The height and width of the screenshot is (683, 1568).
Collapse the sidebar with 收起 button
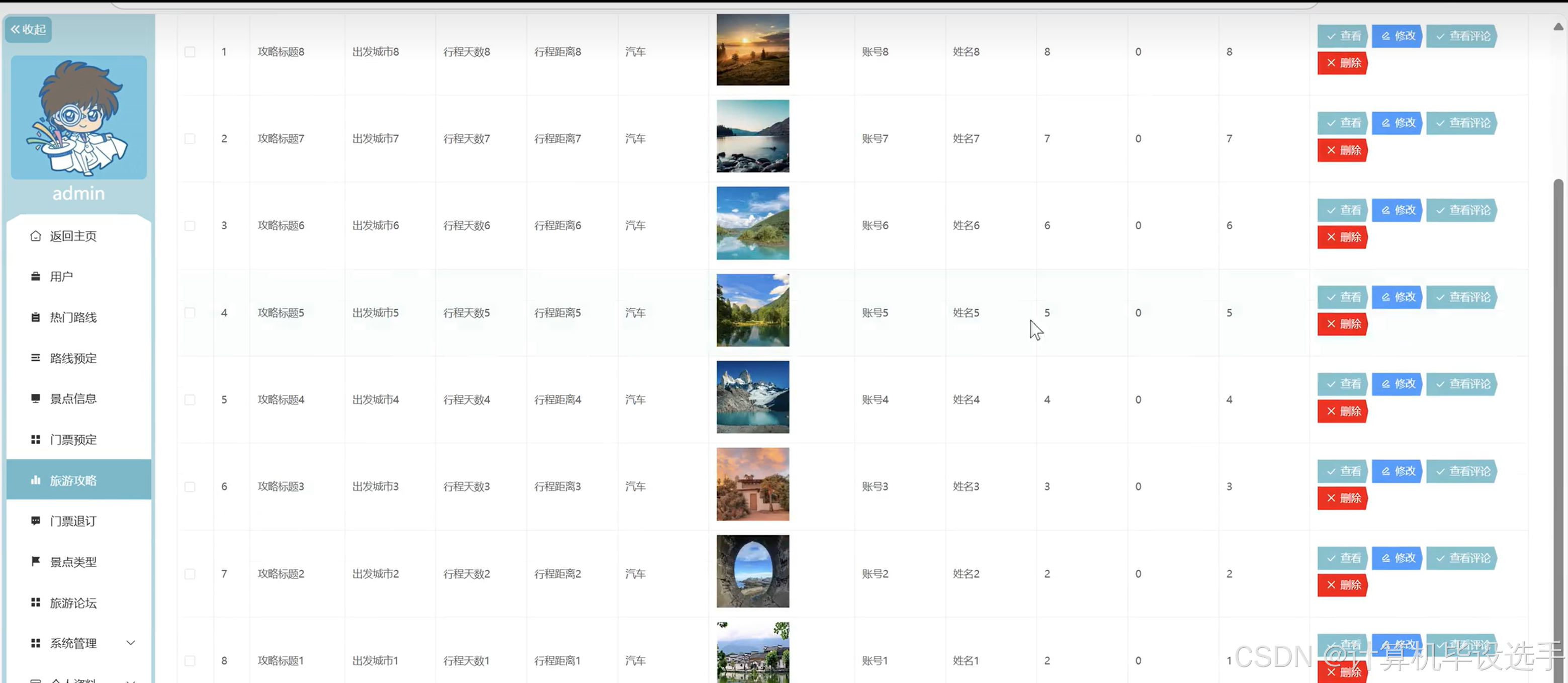(28, 29)
